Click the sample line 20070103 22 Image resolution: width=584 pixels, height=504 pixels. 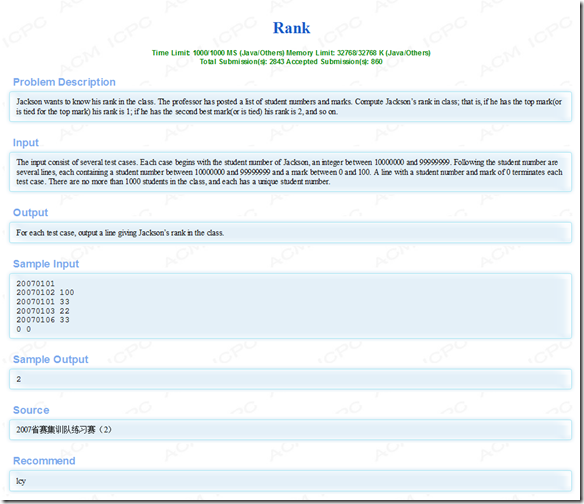tap(43, 311)
